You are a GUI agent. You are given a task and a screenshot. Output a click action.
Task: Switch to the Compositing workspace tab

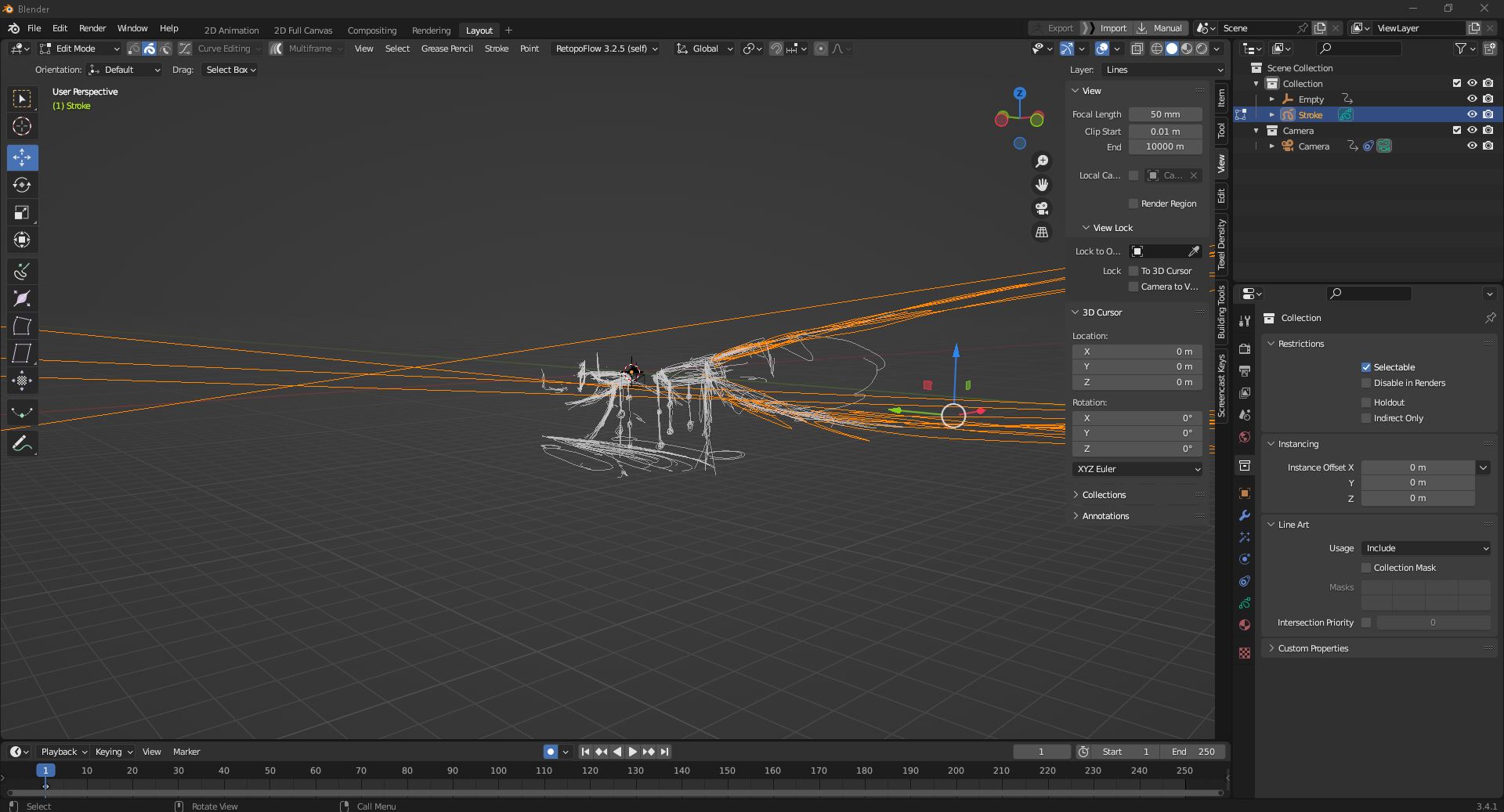[x=372, y=31]
